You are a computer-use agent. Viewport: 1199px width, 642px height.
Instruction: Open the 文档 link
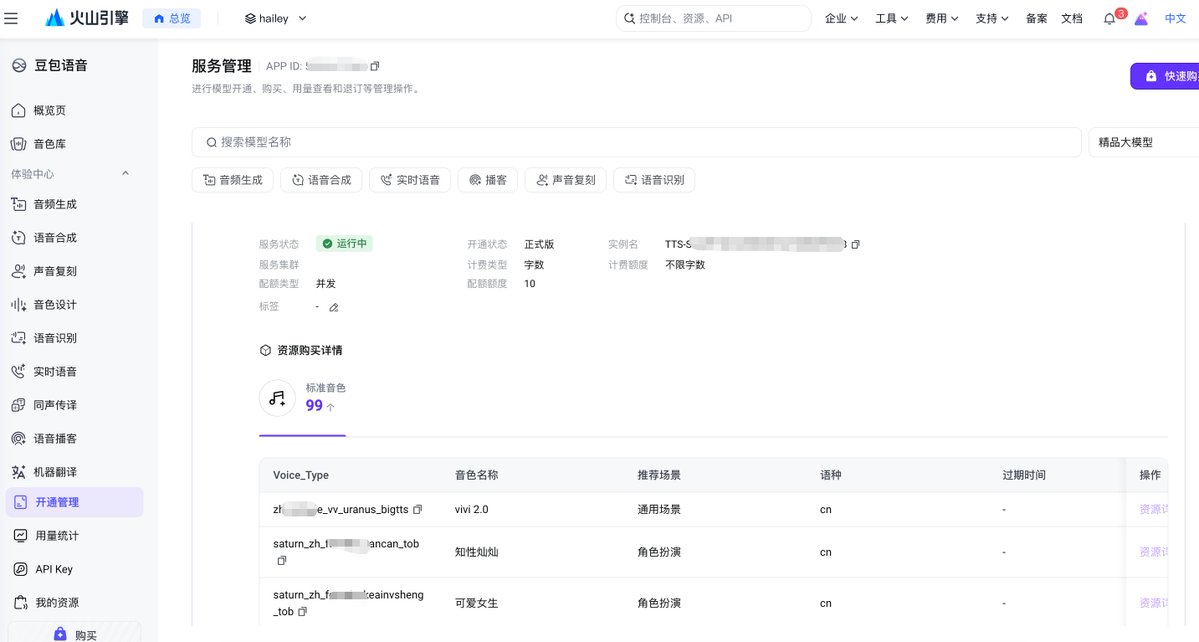(1071, 18)
